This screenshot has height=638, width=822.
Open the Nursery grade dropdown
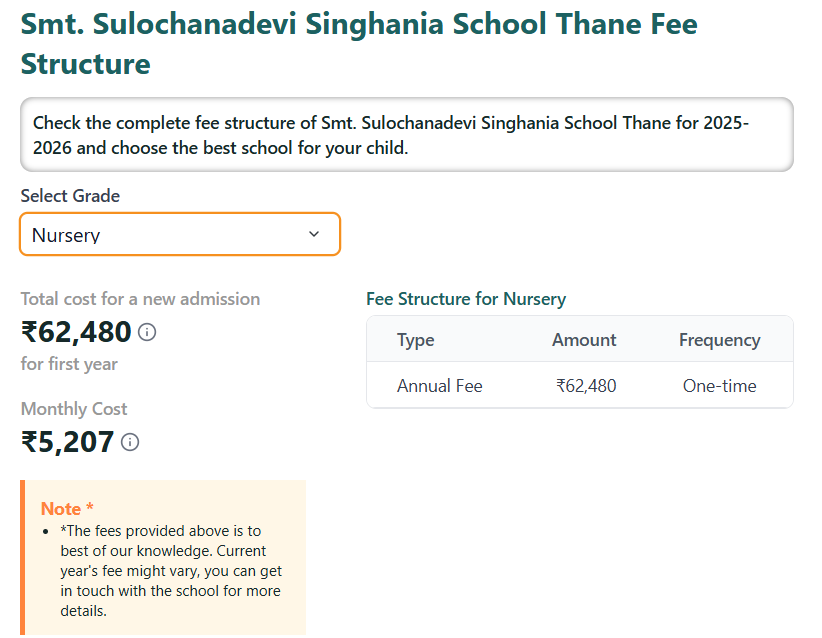pyautogui.click(x=180, y=234)
